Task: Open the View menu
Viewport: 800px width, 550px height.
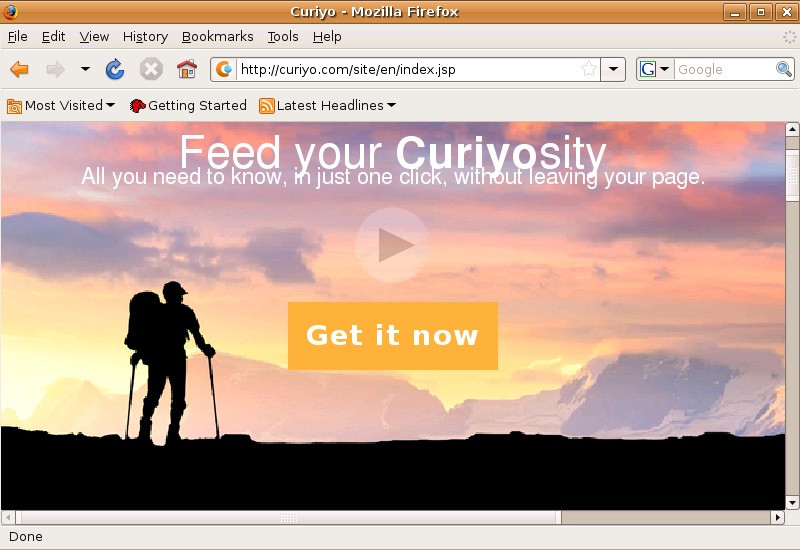Action: pos(94,37)
